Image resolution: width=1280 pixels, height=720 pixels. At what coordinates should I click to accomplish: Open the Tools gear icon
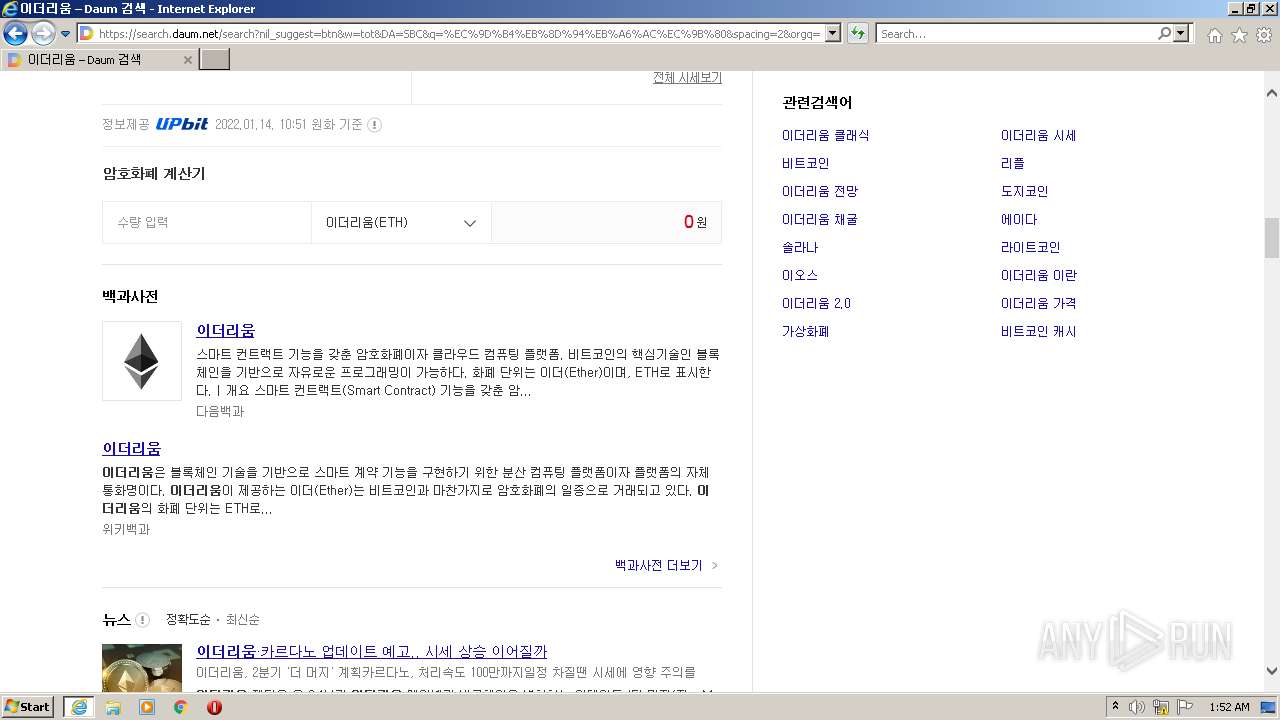[1264, 35]
